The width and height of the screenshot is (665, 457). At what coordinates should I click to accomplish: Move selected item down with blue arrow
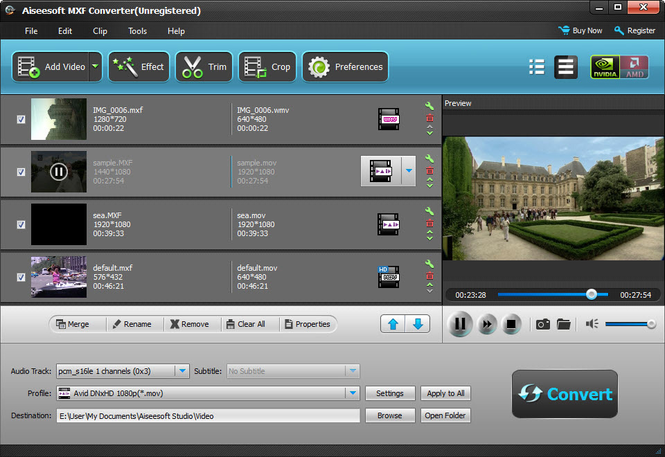coord(418,324)
